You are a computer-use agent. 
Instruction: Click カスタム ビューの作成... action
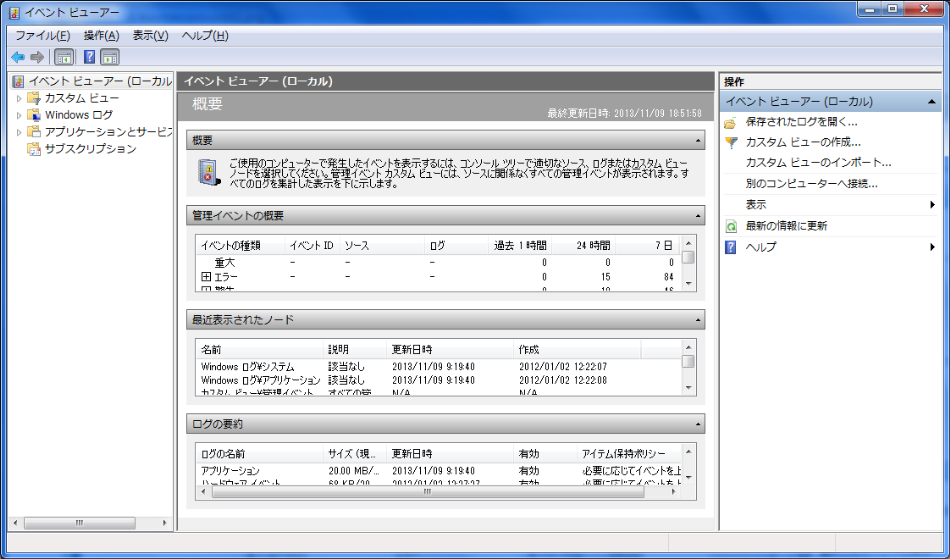click(803, 142)
